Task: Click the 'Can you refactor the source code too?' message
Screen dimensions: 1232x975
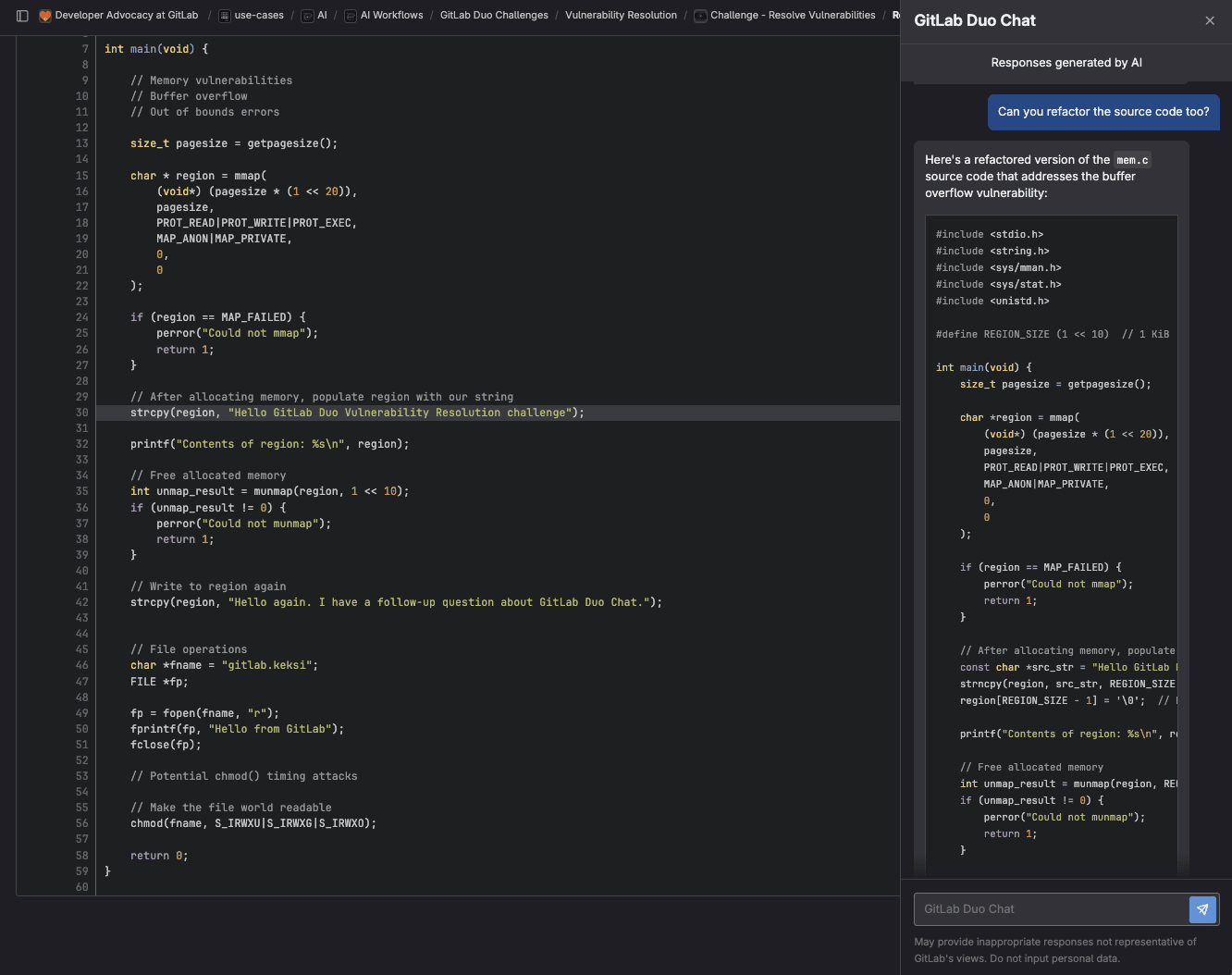Action: (1103, 112)
